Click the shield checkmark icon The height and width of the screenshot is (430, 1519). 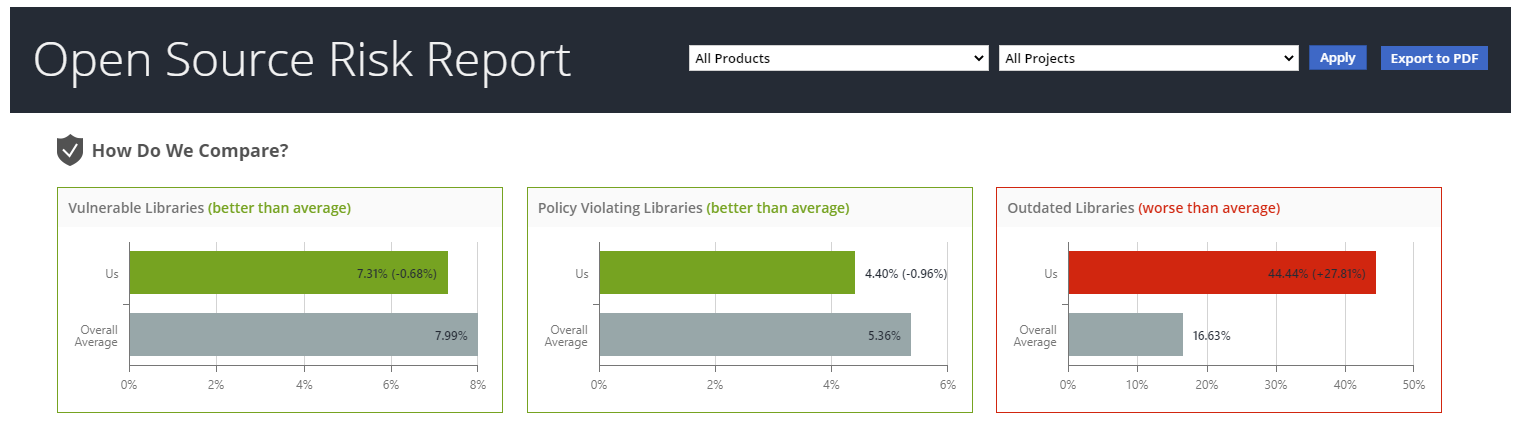click(69, 151)
